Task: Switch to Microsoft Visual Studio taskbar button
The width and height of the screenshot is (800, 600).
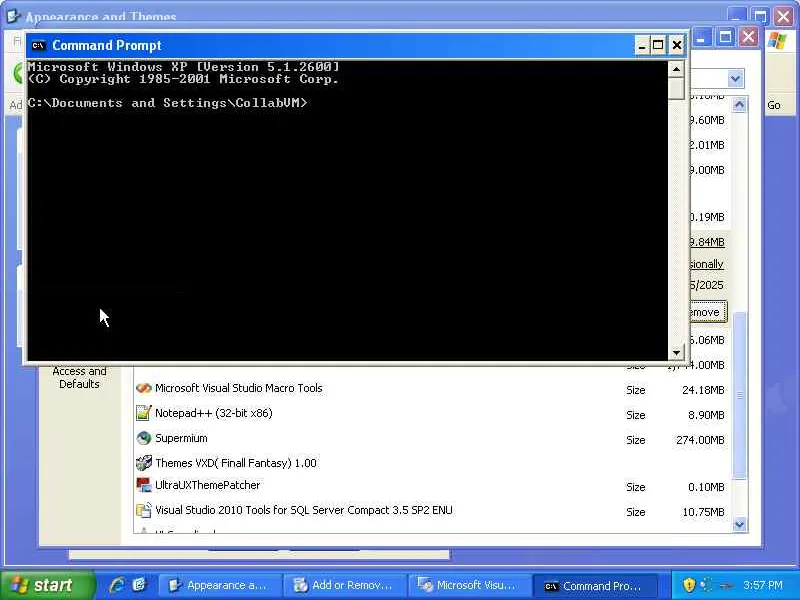Action: [470, 585]
